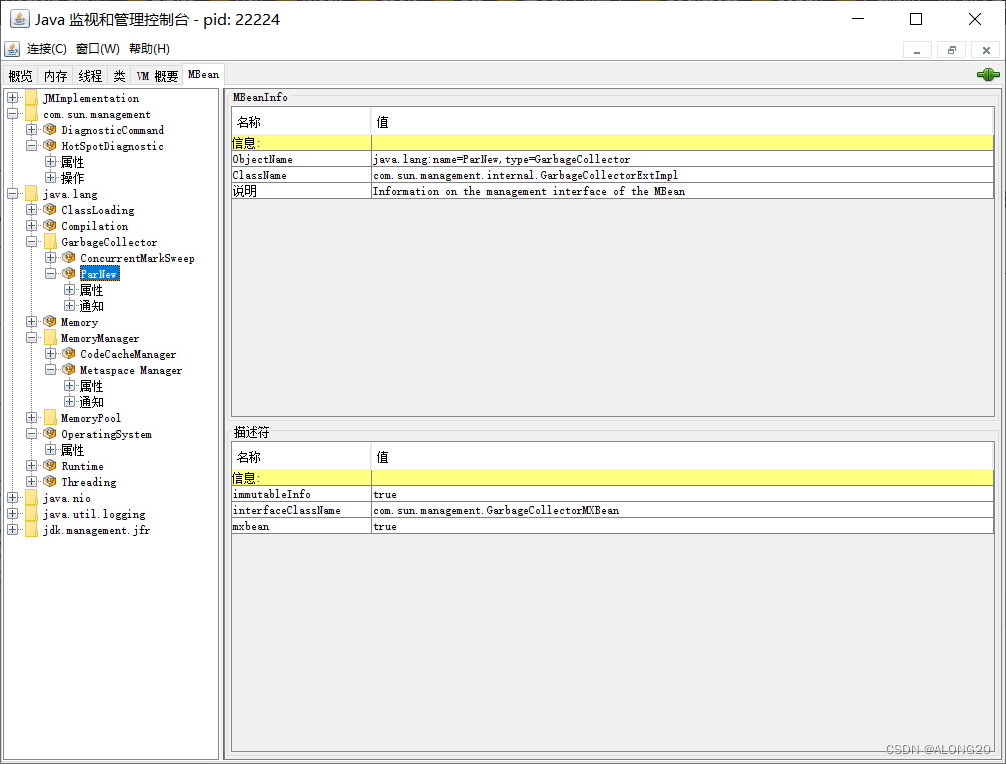Click the java.nio folder icon
This screenshot has height=764, width=1006.
[x=31, y=498]
